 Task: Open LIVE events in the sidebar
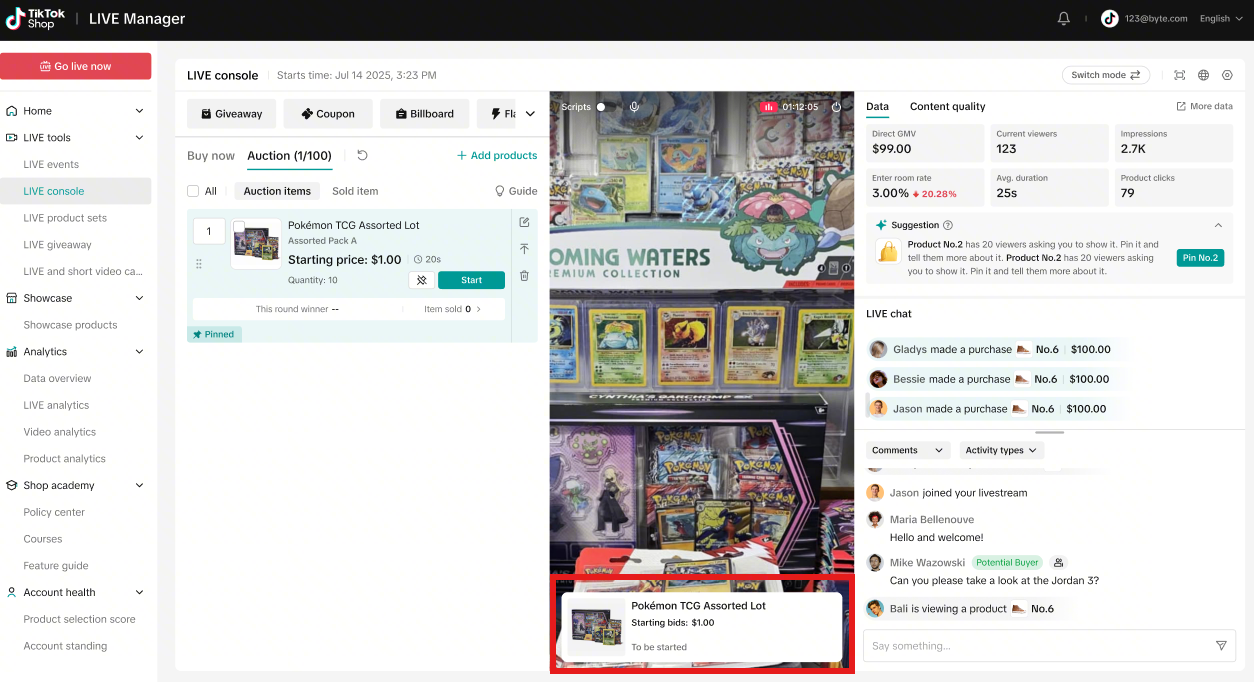pos(51,164)
